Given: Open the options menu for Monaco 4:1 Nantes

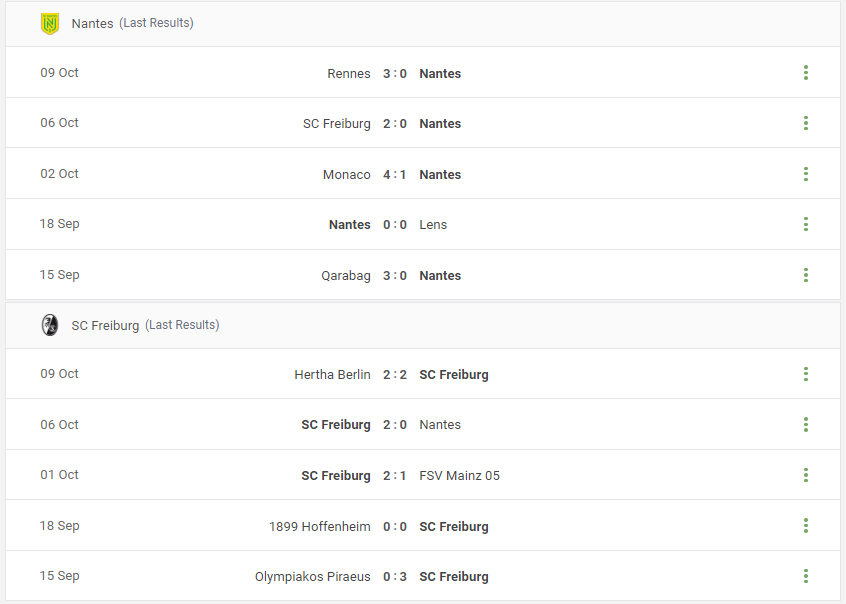Looking at the screenshot, I should [x=806, y=174].
